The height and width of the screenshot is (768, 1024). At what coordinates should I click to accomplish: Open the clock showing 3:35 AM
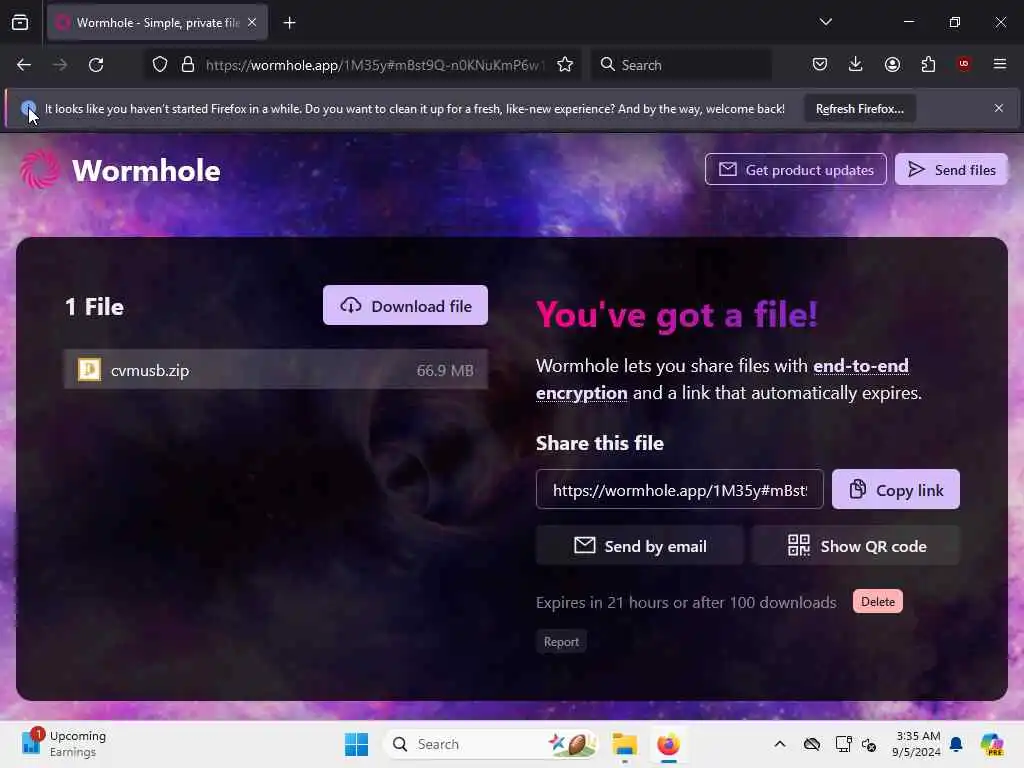click(916, 744)
